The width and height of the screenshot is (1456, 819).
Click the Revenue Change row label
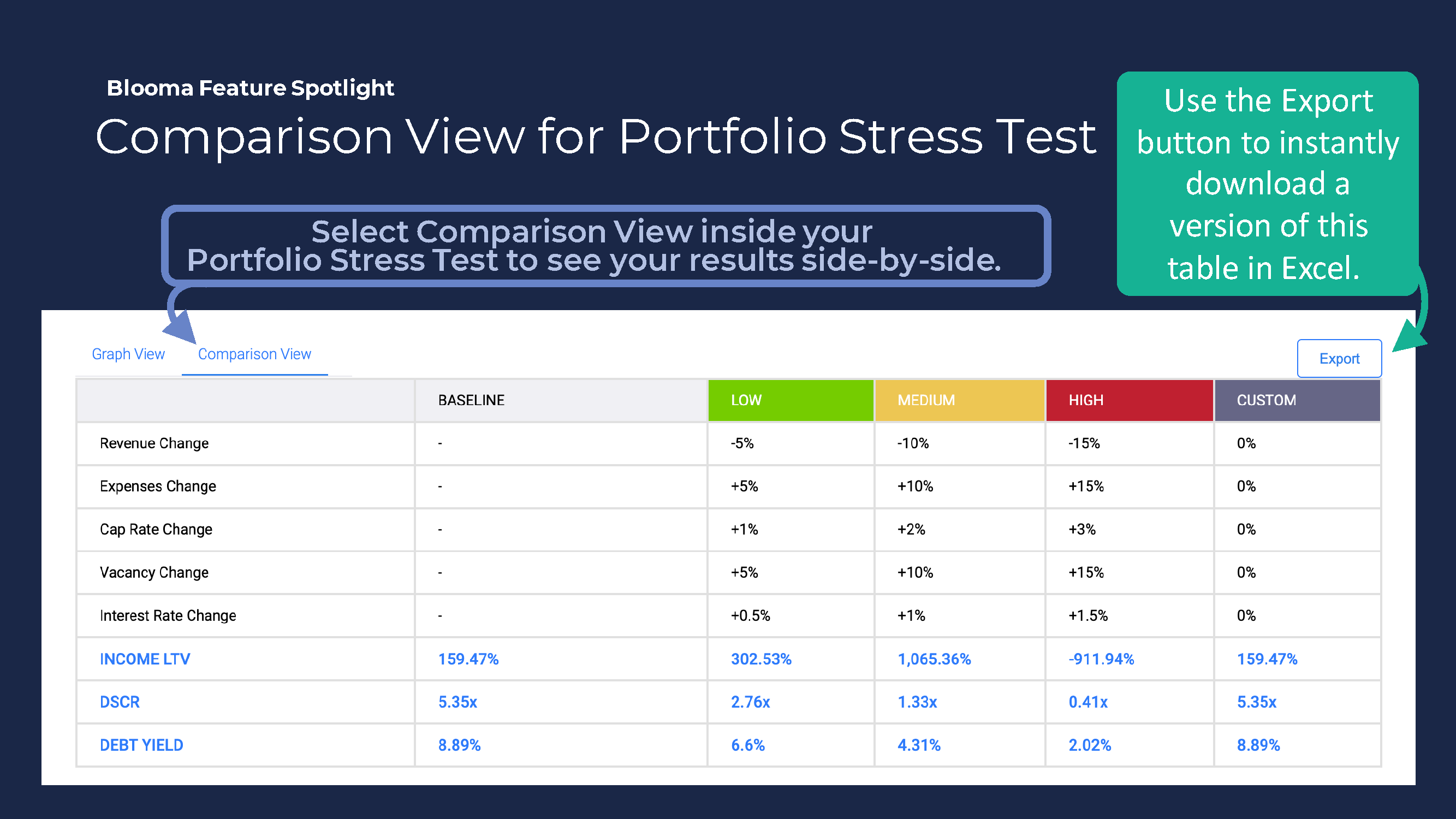click(154, 444)
